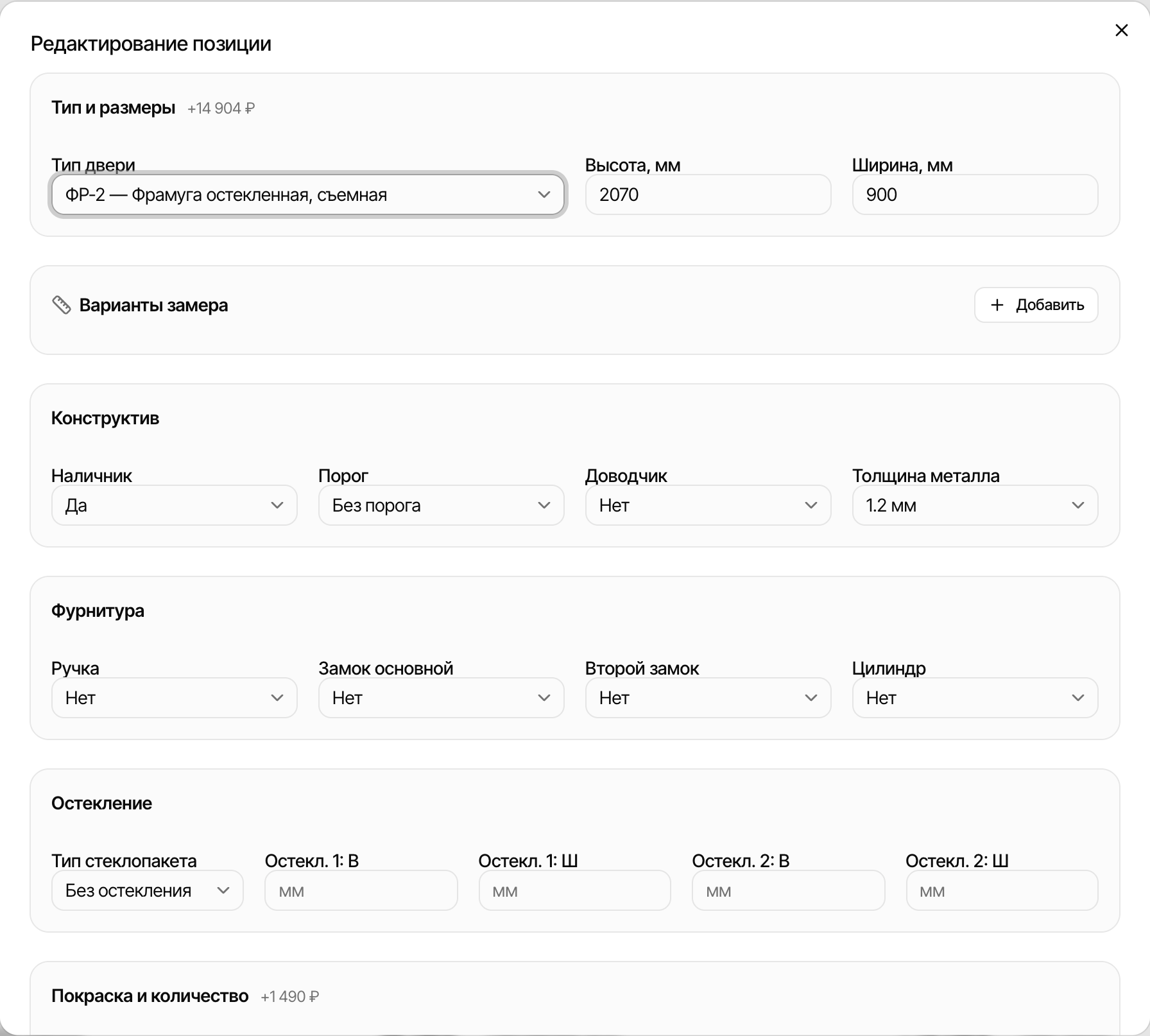Viewport: 1150px width, 1036px height.
Task: Expand the Доводчик dropdown
Action: pyautogui.click(x=708, y=505)
